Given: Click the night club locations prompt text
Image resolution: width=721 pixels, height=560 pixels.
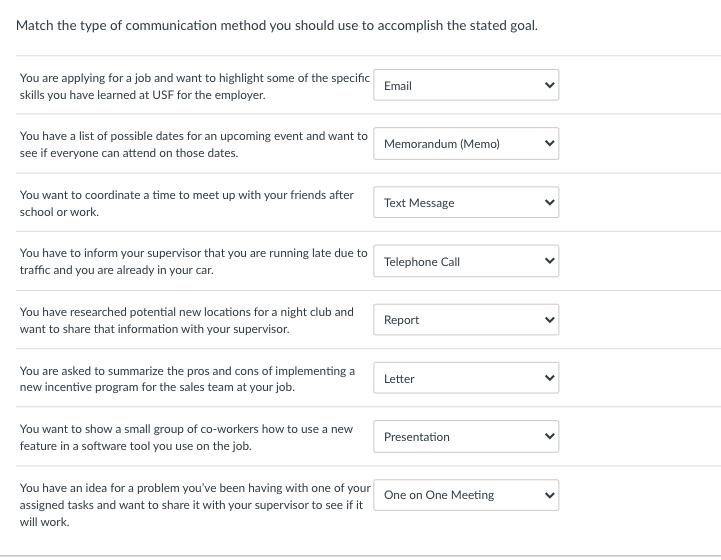Looking at the screenshot, I should (186, 320).
